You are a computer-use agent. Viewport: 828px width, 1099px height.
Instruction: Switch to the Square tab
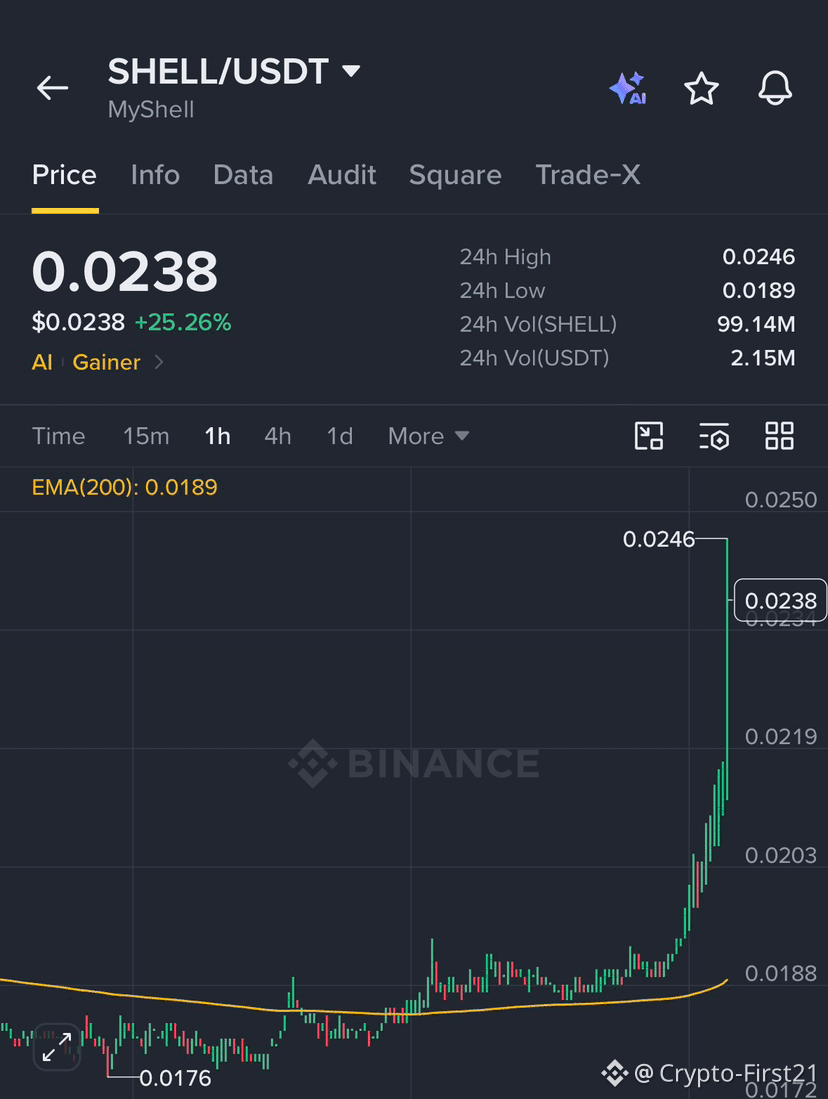(x=455, y=175)
